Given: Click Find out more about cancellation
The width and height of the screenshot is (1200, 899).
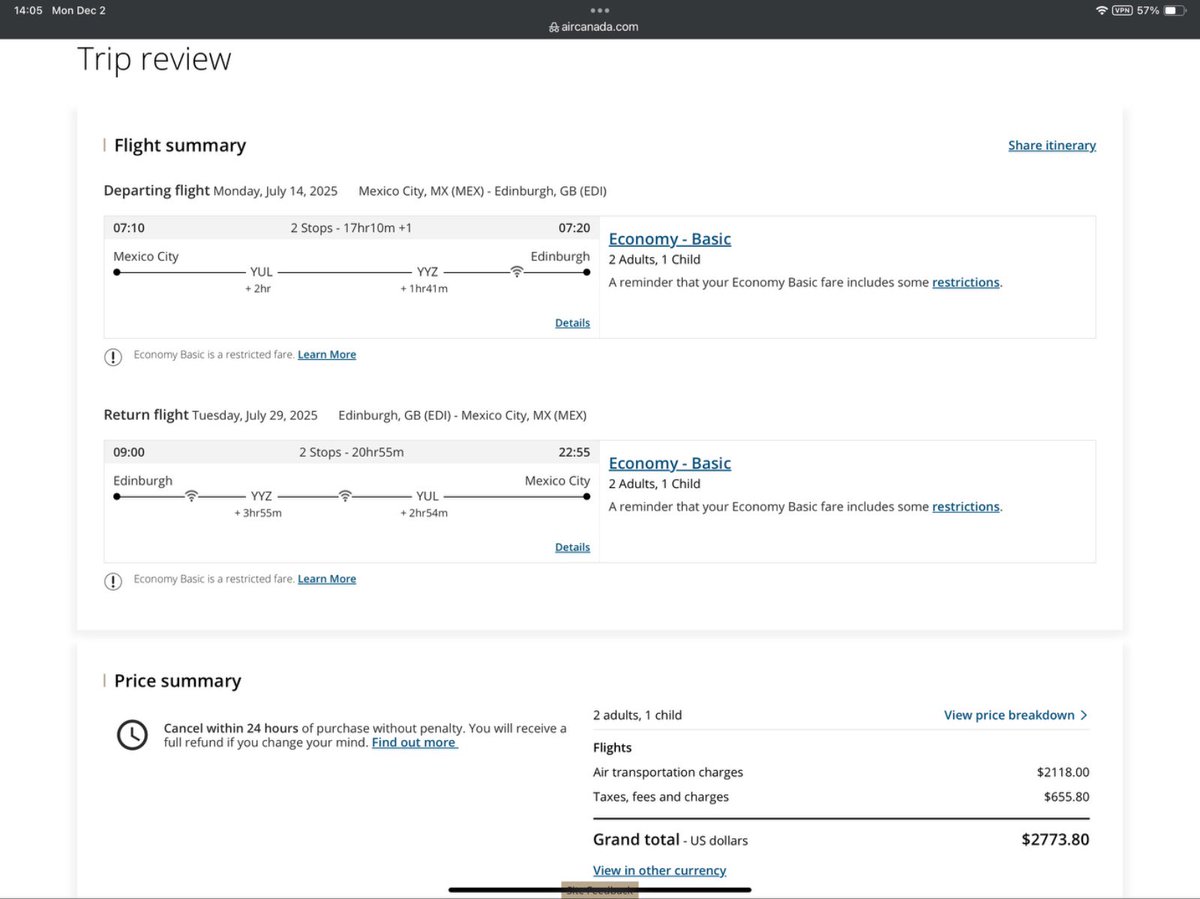Looking at the screenshot, I should [415, 743].
